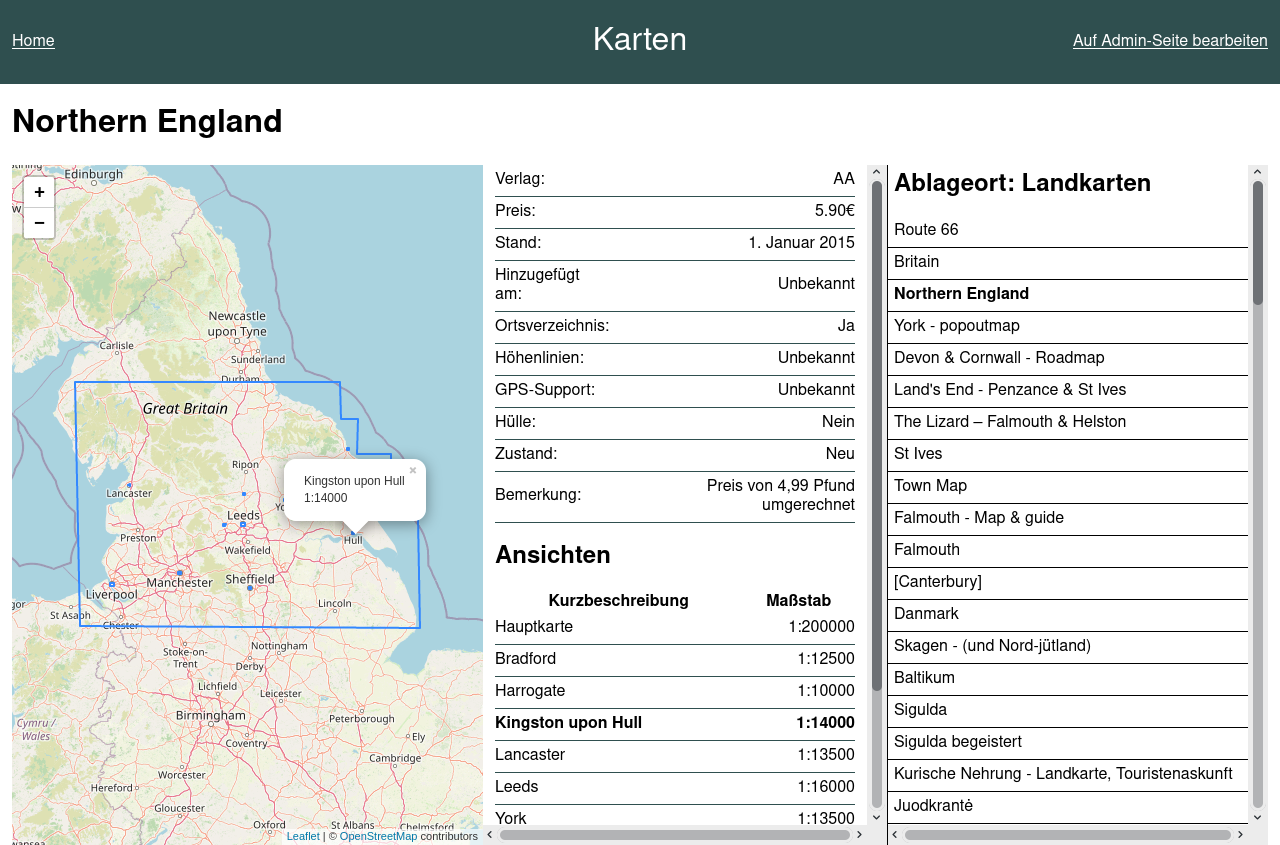This screenshot has width=1280, height=845.
Task: Open the Home page
Action: [33, 40]
